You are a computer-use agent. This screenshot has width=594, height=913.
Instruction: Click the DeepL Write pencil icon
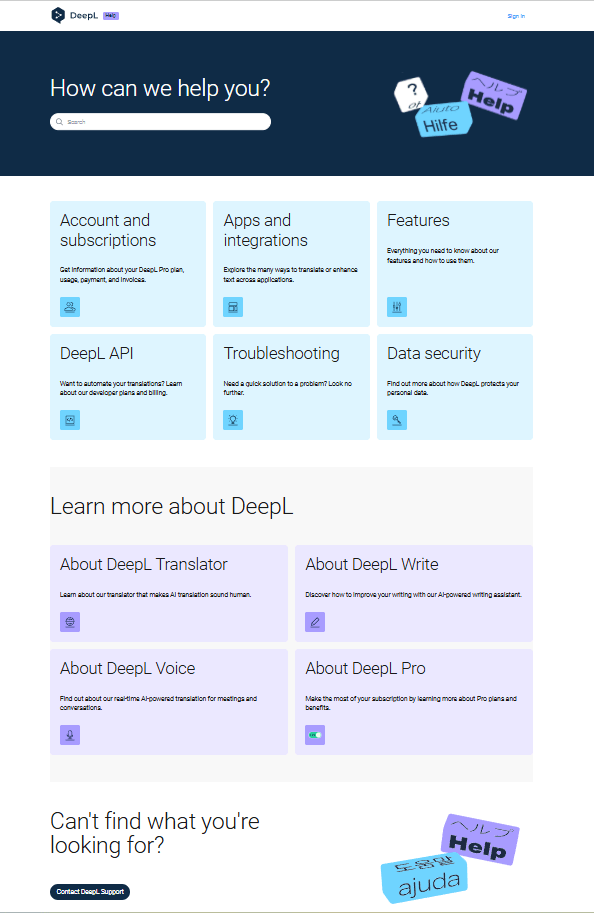pos(315,622)
